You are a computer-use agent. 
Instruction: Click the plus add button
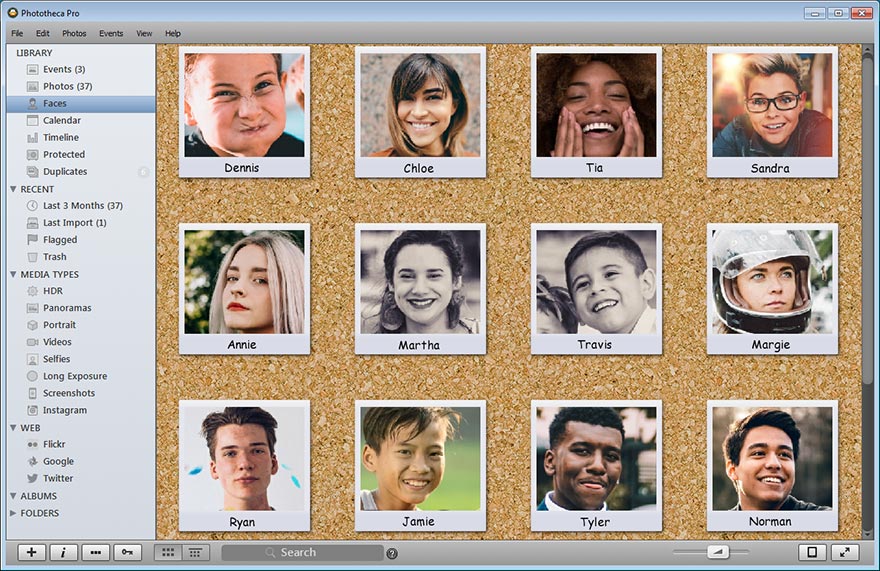tap(31, 552)
